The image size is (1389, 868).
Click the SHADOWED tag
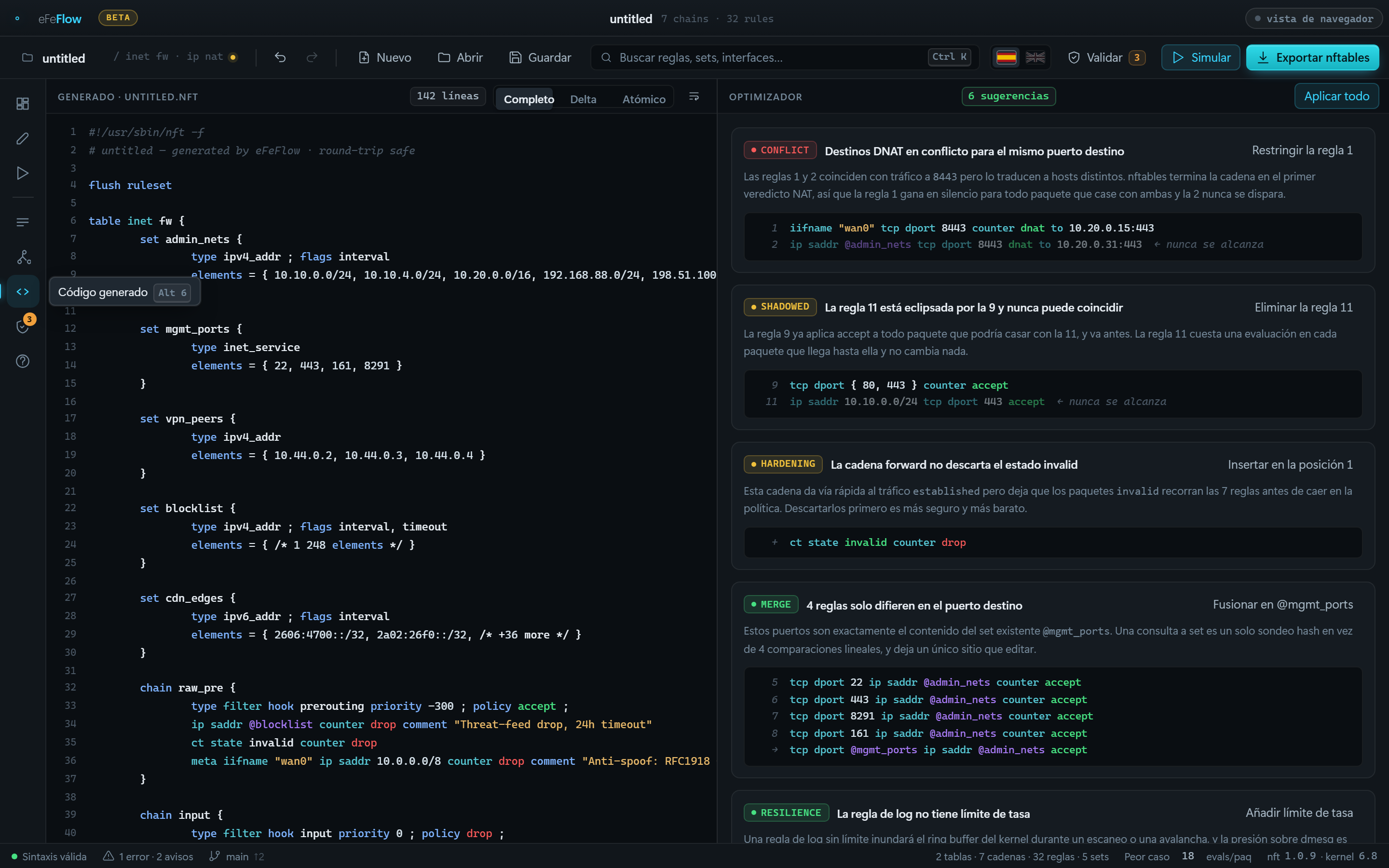779,307
